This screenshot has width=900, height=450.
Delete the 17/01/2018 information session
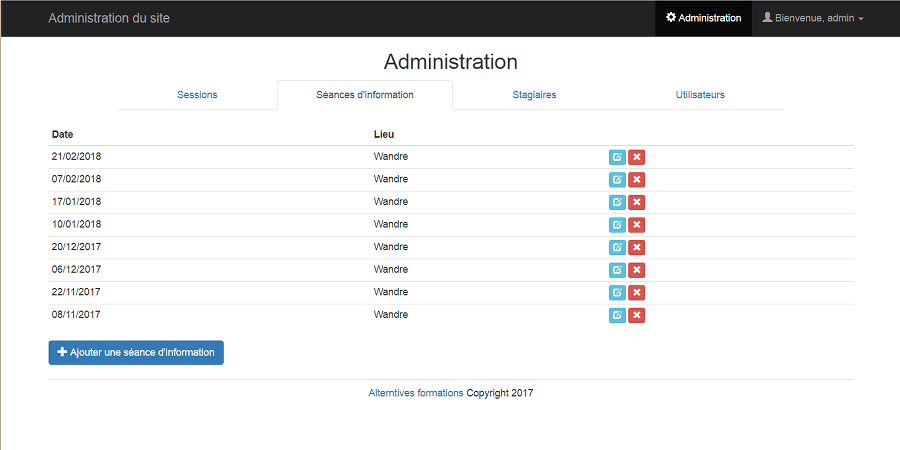pyautogui.click(x=637, y=202)
